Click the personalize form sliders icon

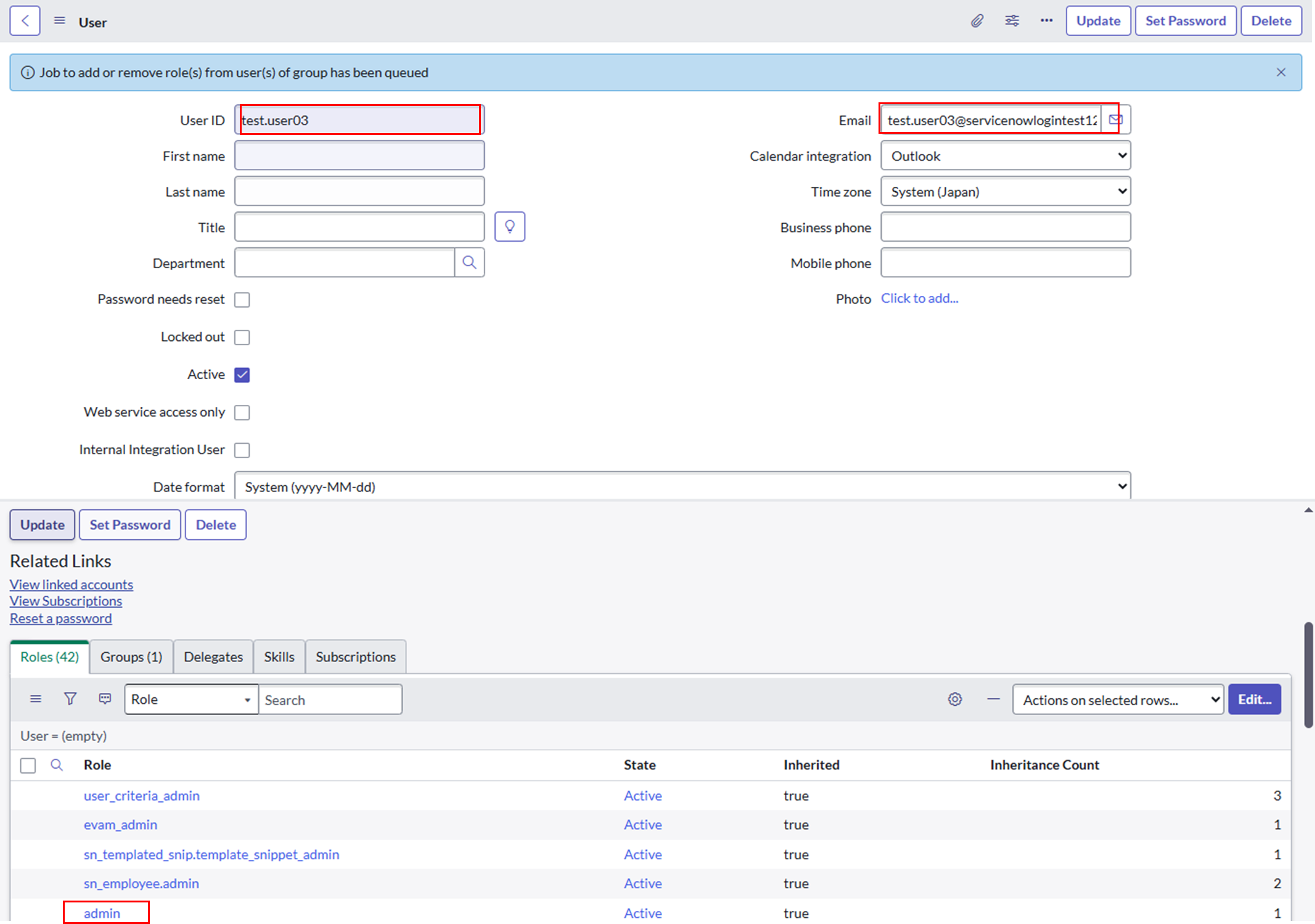click(x=1012, y=20)
